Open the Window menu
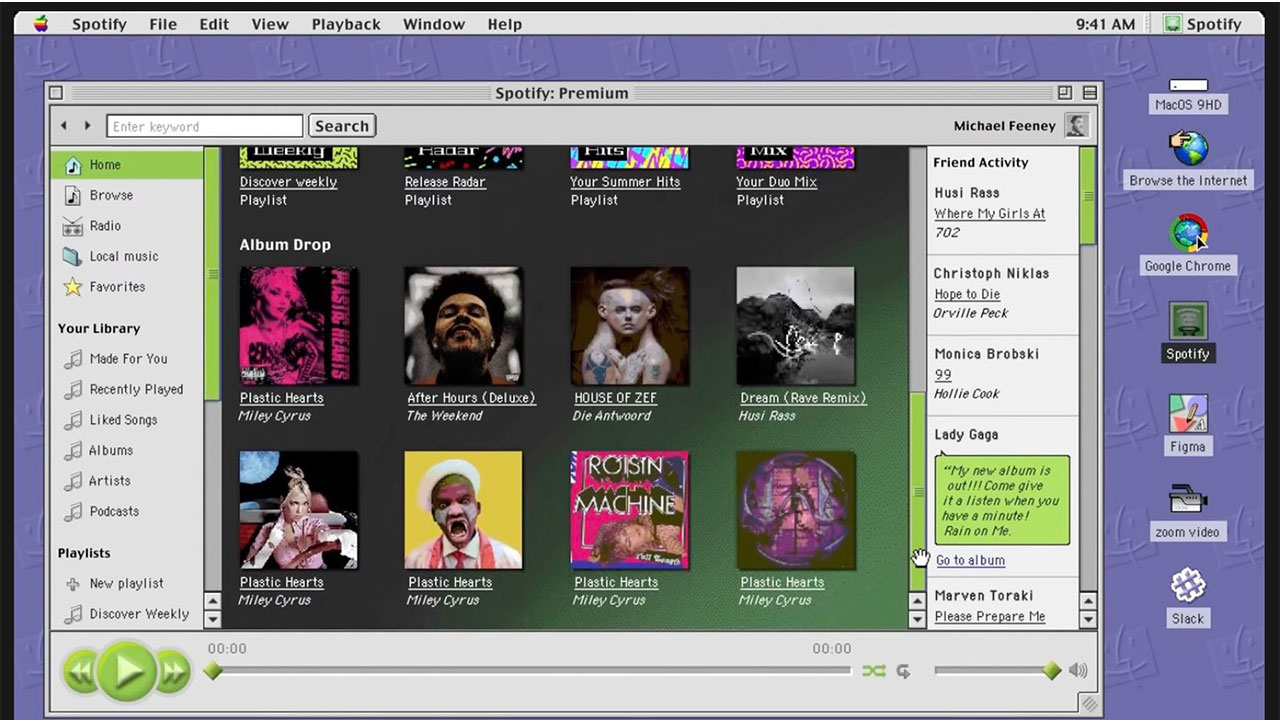 pos(434,24)
